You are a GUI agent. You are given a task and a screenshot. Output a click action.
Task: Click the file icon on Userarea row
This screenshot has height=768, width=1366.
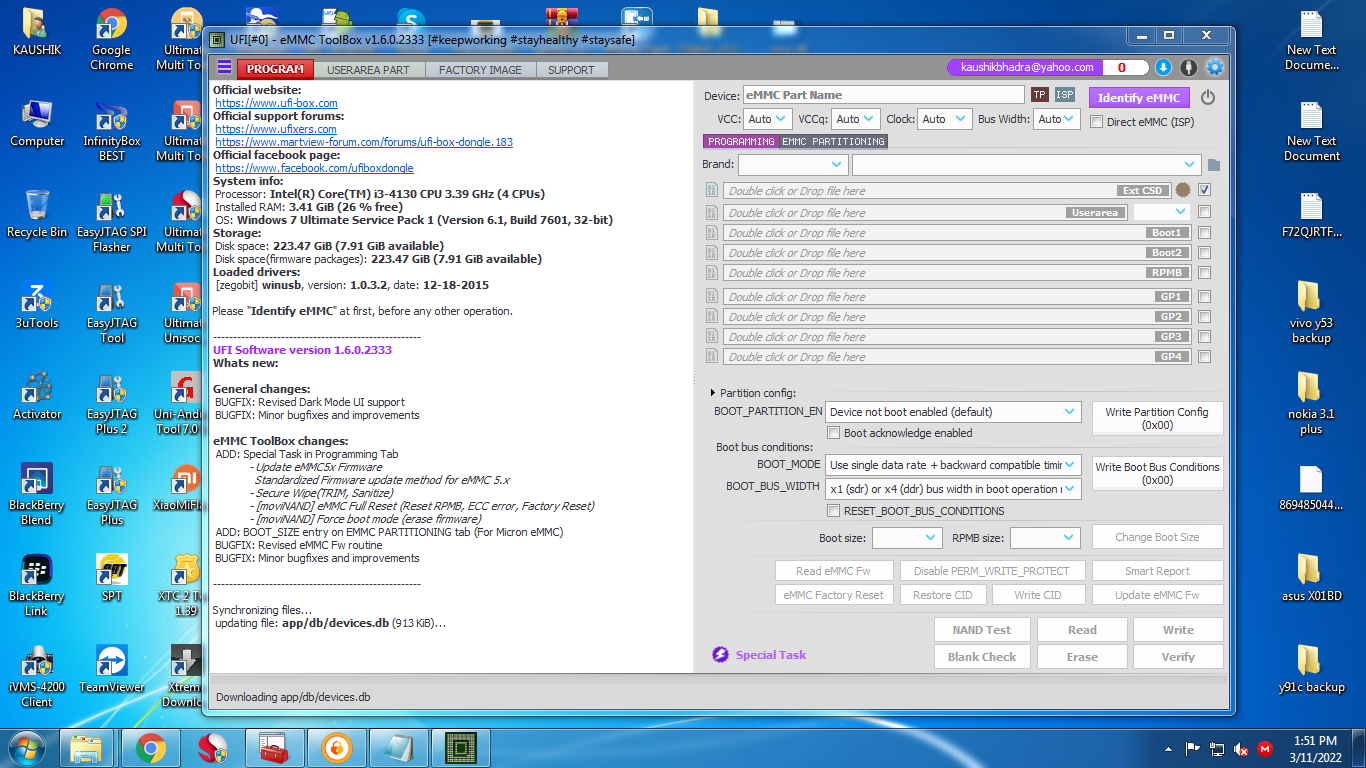(x=712, y=212)
